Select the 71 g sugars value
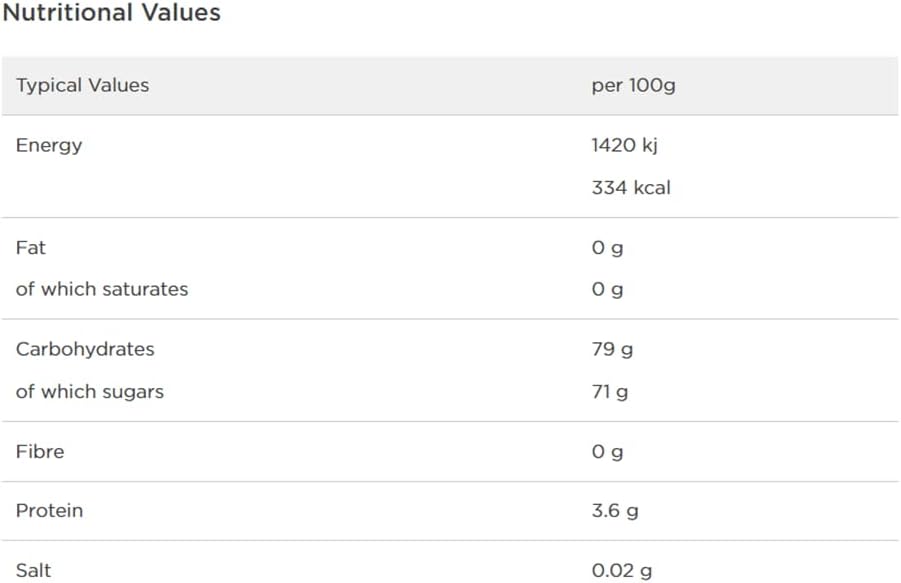901x583 pixels. pos(610,391)
